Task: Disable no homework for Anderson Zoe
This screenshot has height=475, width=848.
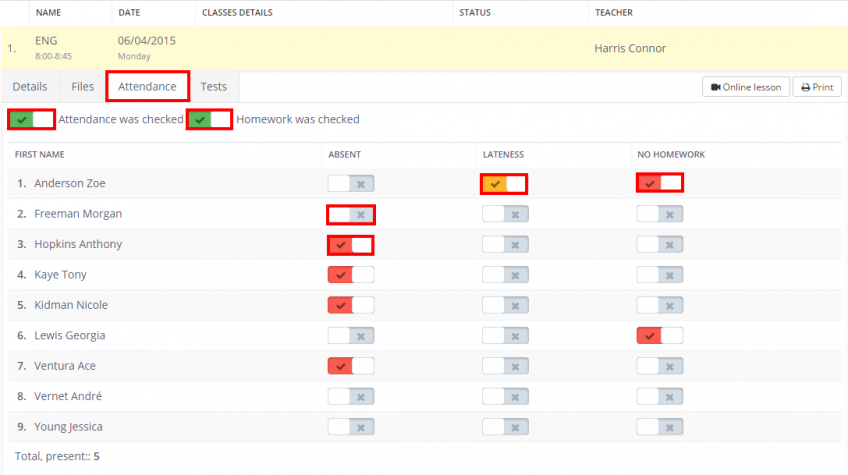Action: click(659, 183)
